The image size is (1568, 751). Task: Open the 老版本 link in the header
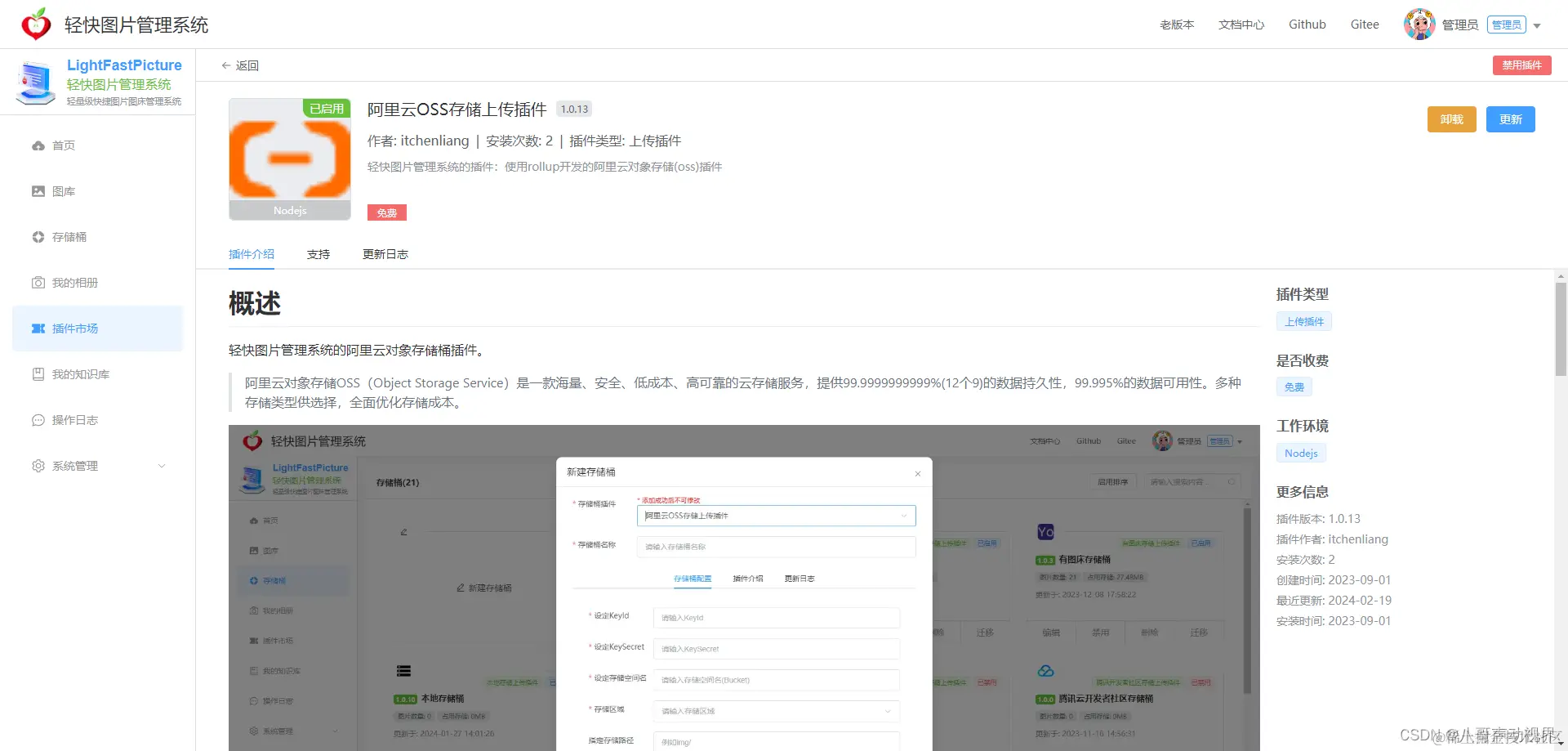(x=1177, y=25)
